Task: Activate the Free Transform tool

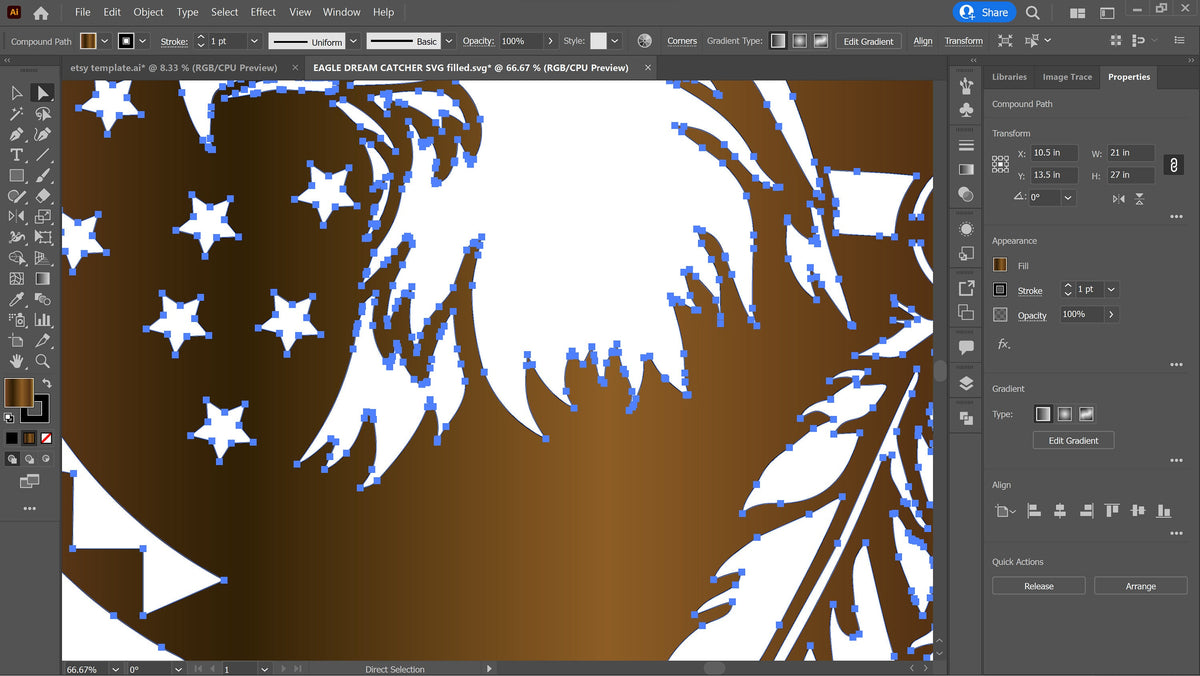Action: pyautogui.click(x=42, y=237)
